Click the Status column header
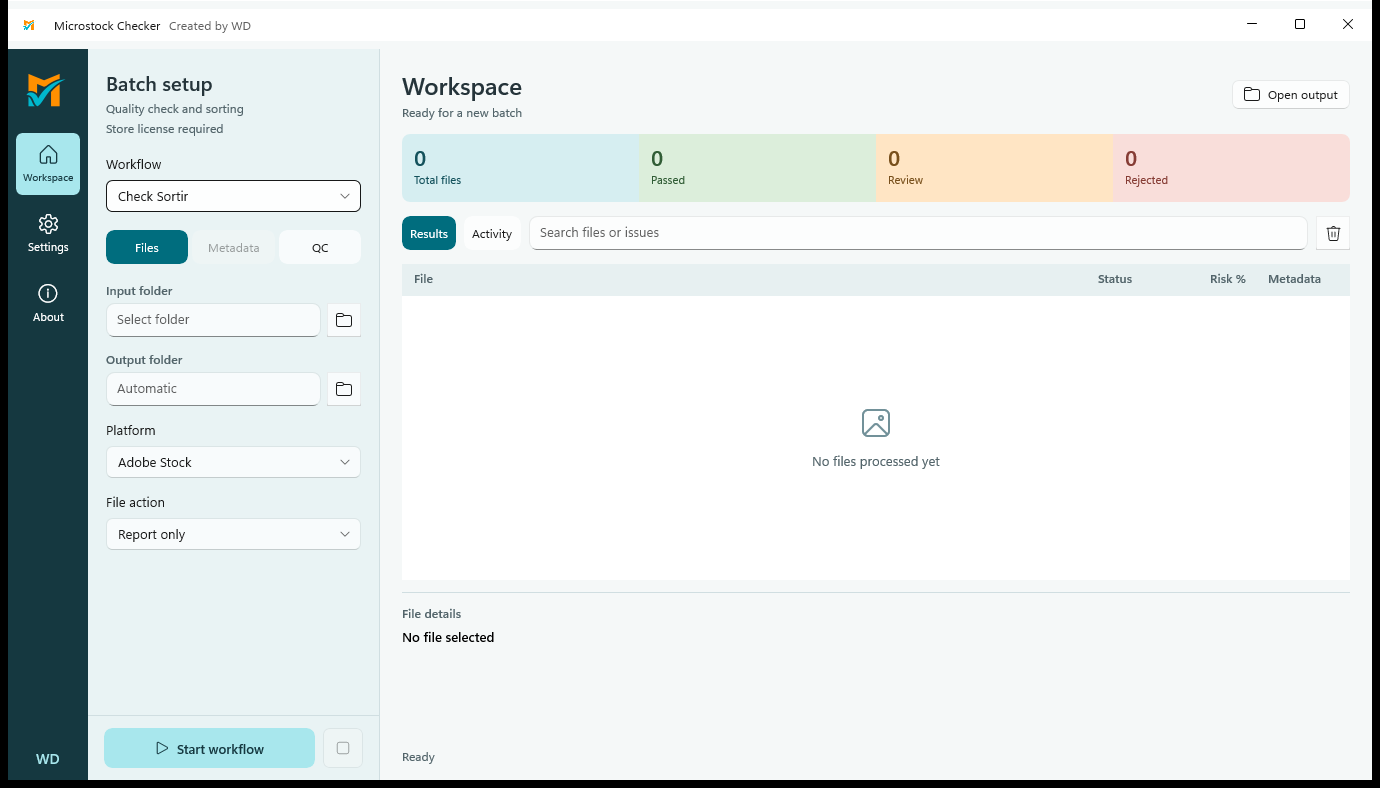The image size is (1380, 788). coord(1115,279)
